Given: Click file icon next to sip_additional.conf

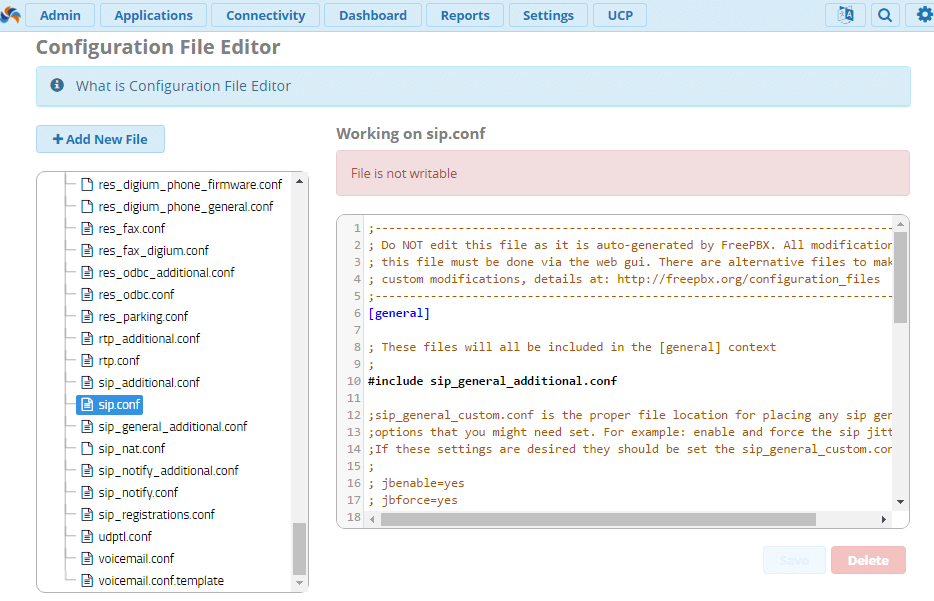Looking at the screenshot, I should [x=87, y=383].
